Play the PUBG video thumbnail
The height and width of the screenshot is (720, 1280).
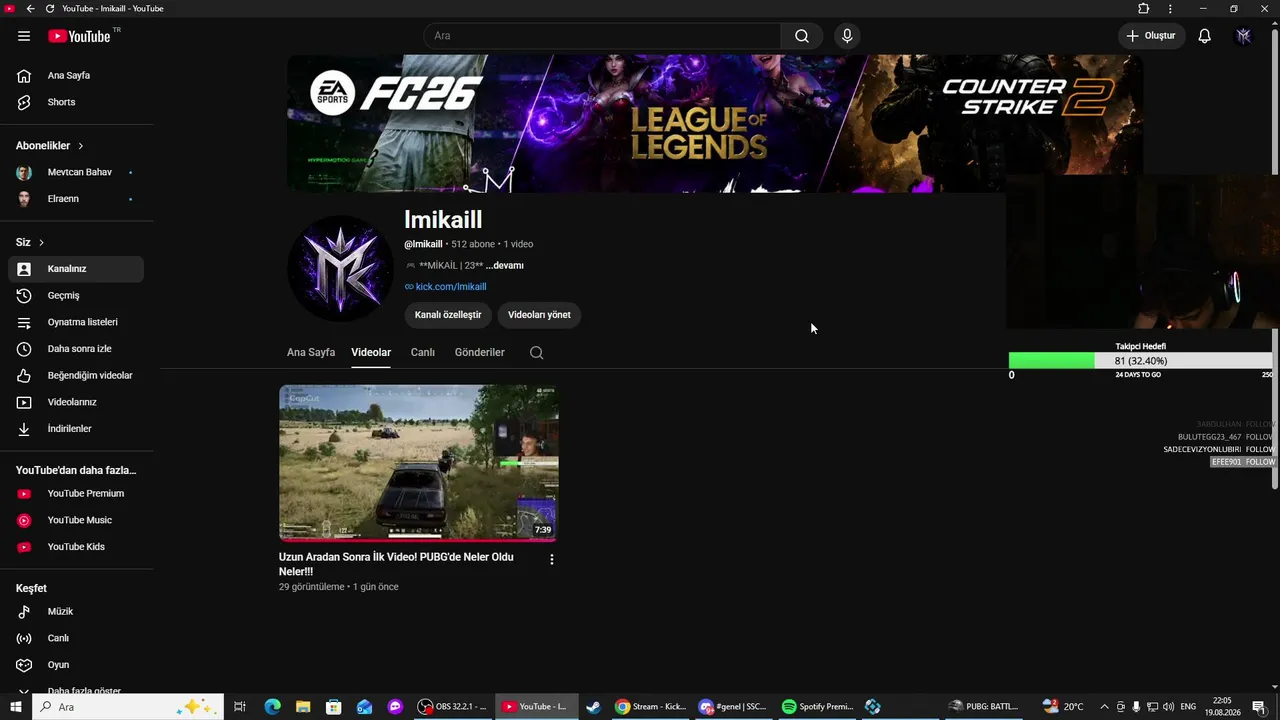(x=419, y=463)
